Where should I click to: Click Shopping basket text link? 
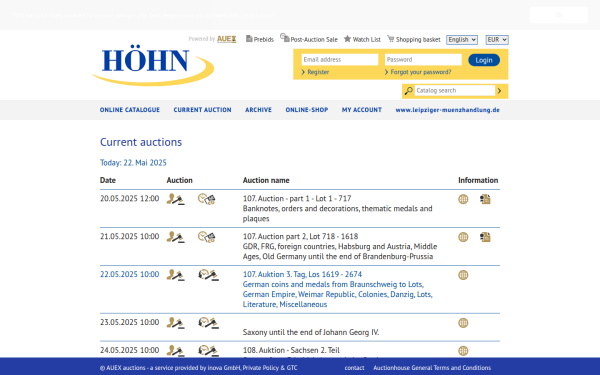click(x=418, y=39)
